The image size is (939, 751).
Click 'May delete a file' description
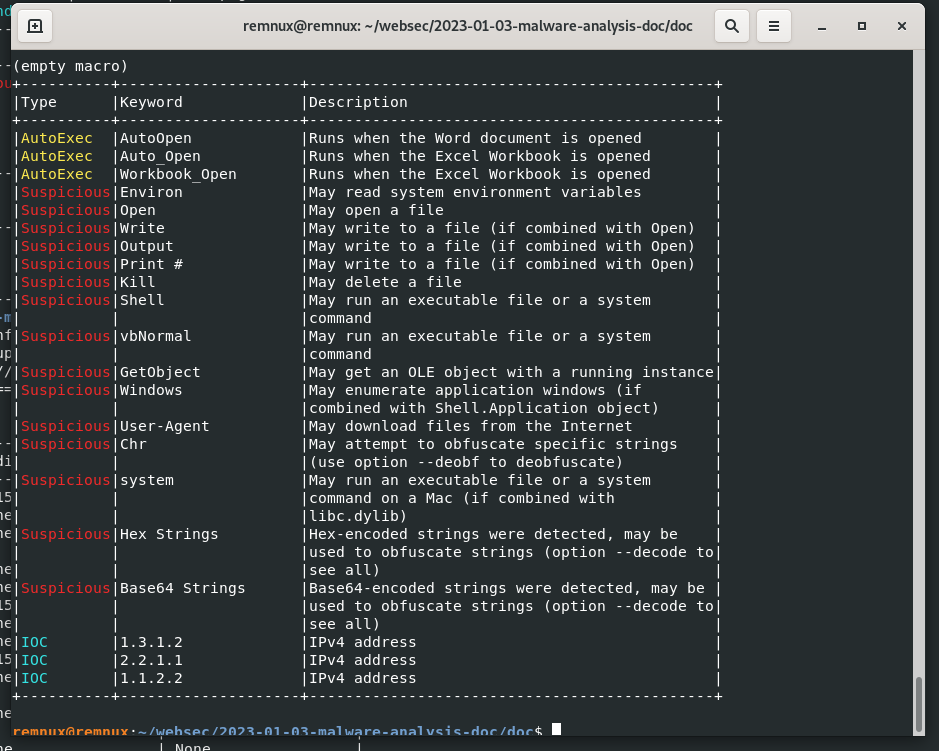(385, 282)
